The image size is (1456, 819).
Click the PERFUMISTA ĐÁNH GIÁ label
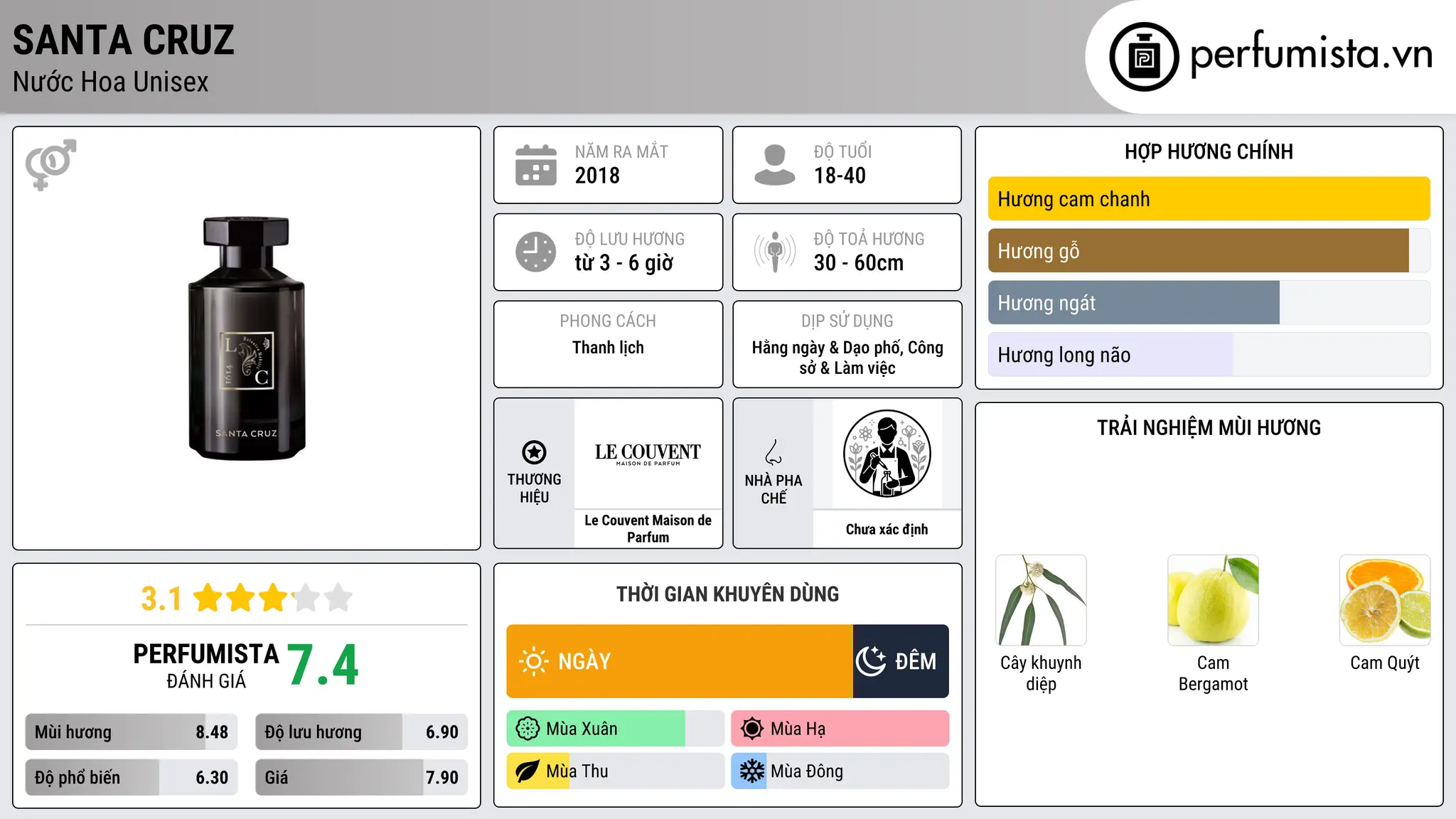click(x=206, y=665)
